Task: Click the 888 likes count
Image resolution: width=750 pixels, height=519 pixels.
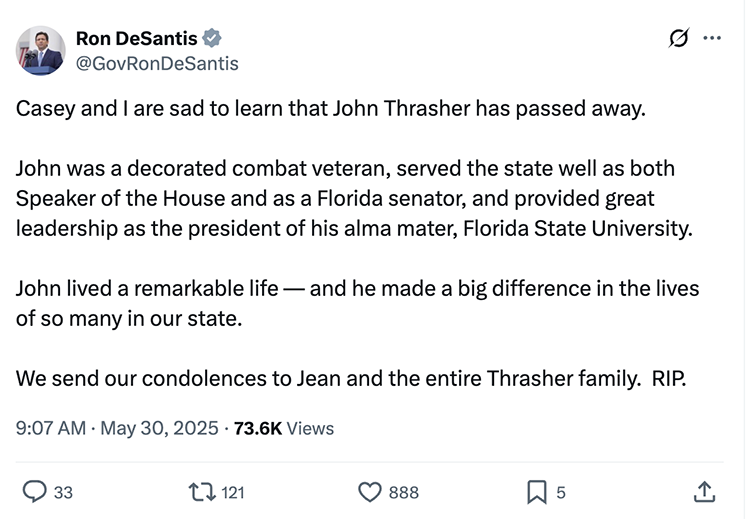Action: pos(403,492)
